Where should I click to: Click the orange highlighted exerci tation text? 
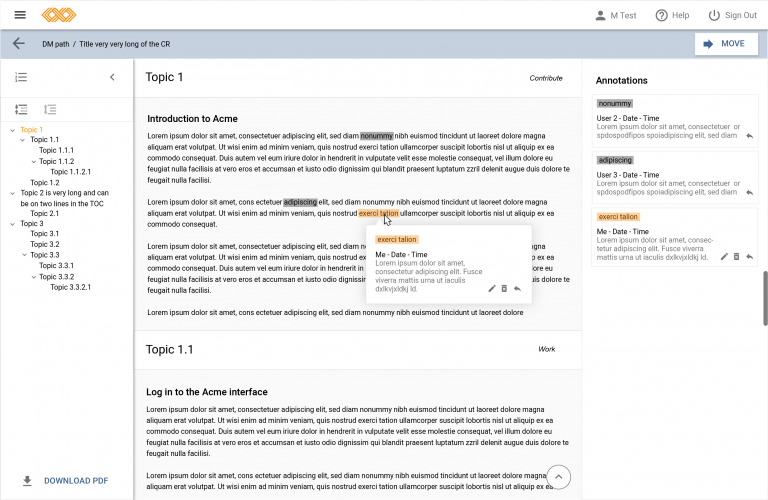(x=379, y=213)
